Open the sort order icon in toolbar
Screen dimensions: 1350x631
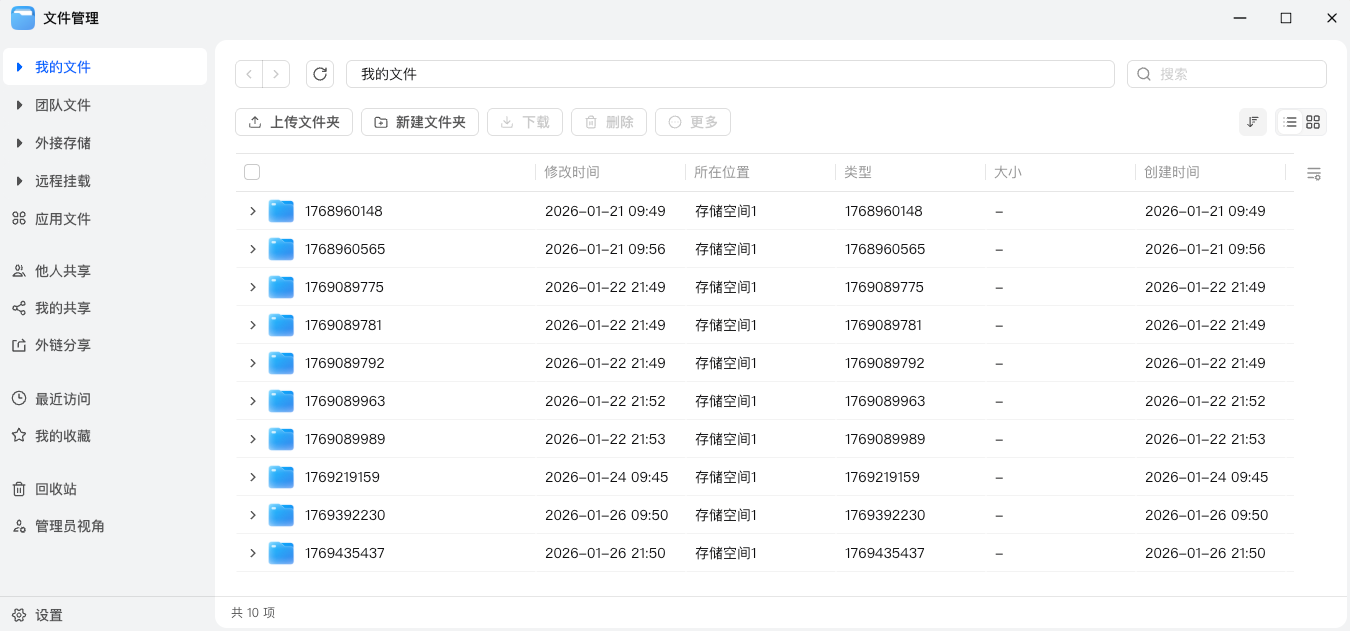click(x=1252, y=122)
